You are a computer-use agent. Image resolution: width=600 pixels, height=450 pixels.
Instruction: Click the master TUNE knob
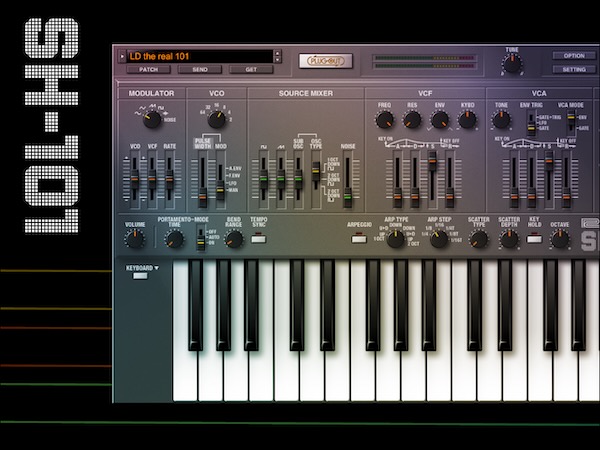pyautogui.click(x=512, y=63)
